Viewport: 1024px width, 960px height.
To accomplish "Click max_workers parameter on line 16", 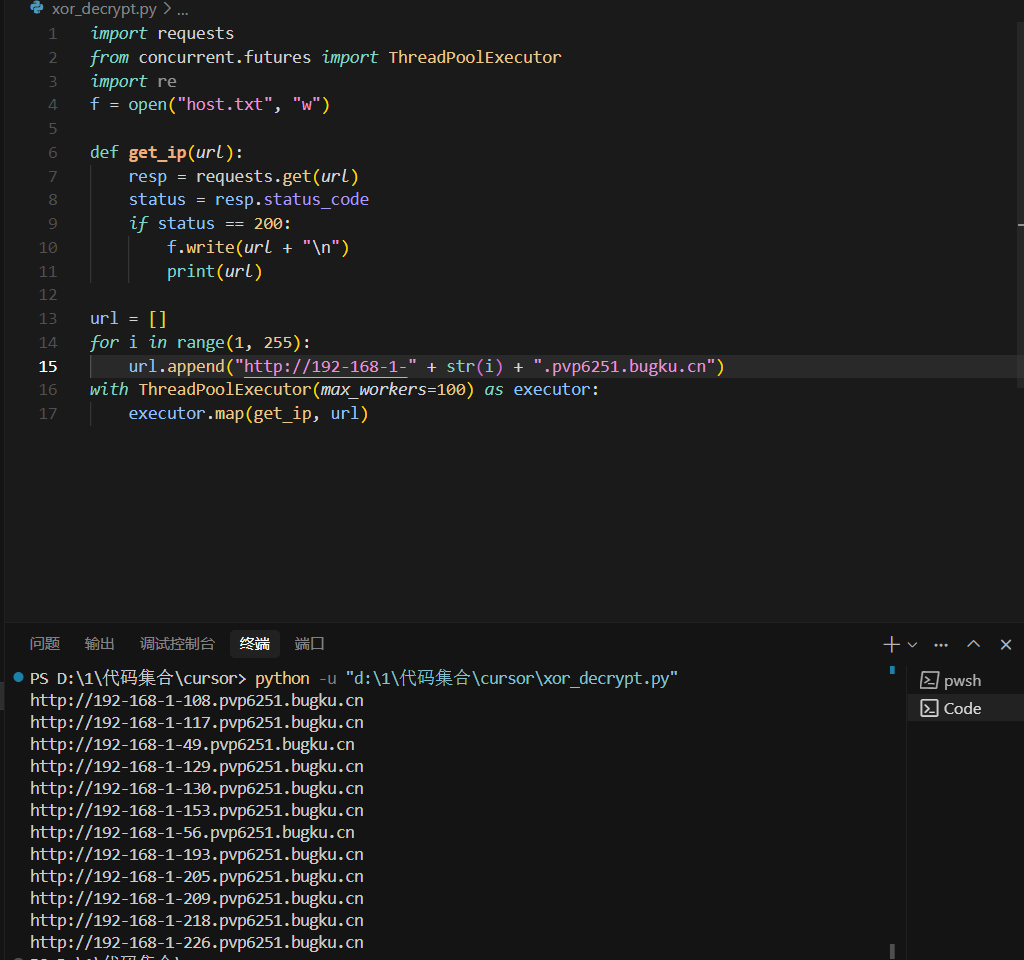I will [374, 390].
